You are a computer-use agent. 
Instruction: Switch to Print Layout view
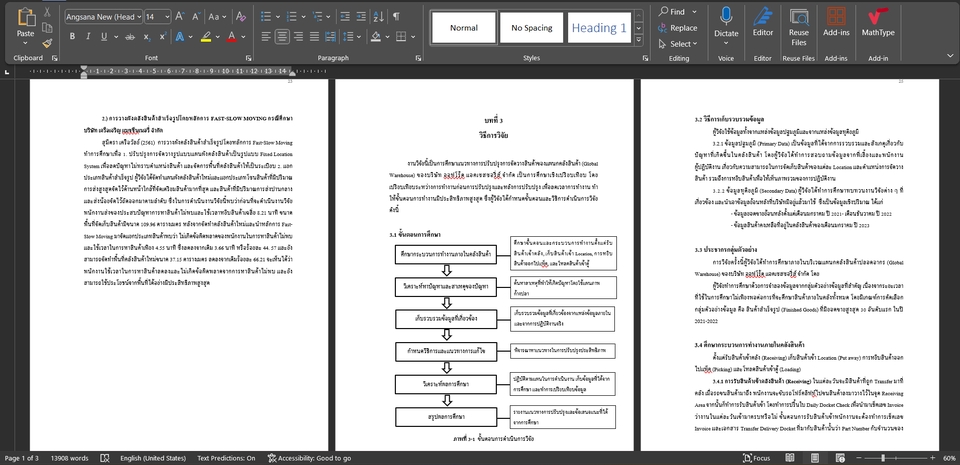click(x=815, y=458)
